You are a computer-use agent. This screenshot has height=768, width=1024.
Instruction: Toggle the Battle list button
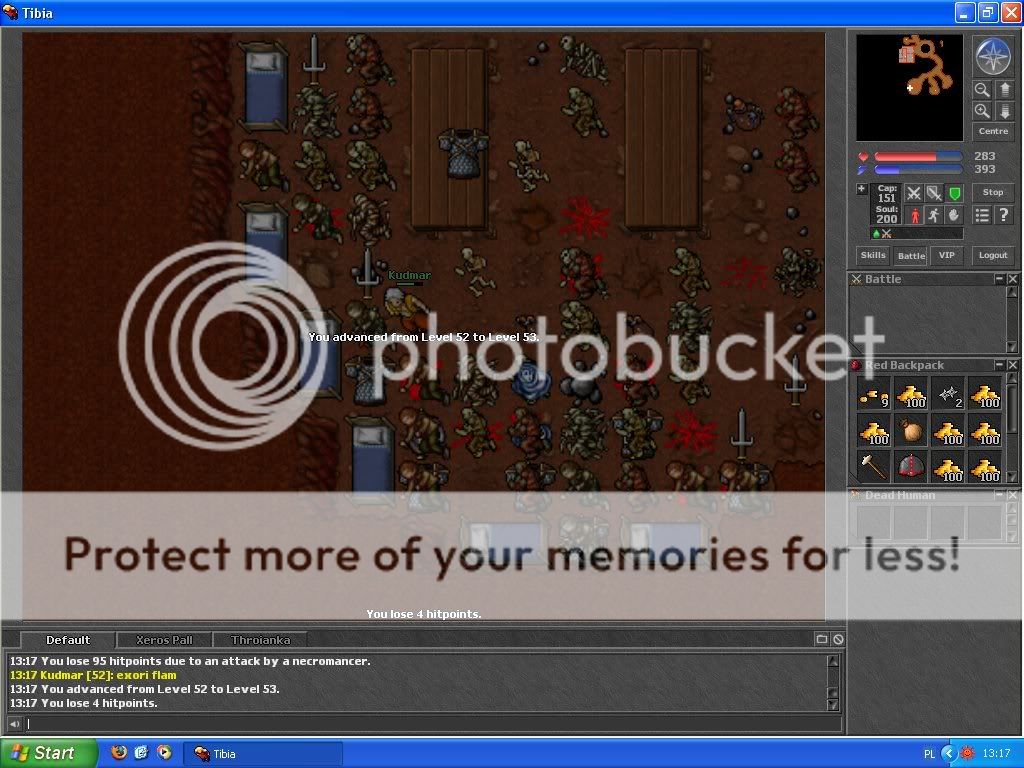[x=911, y=255]
